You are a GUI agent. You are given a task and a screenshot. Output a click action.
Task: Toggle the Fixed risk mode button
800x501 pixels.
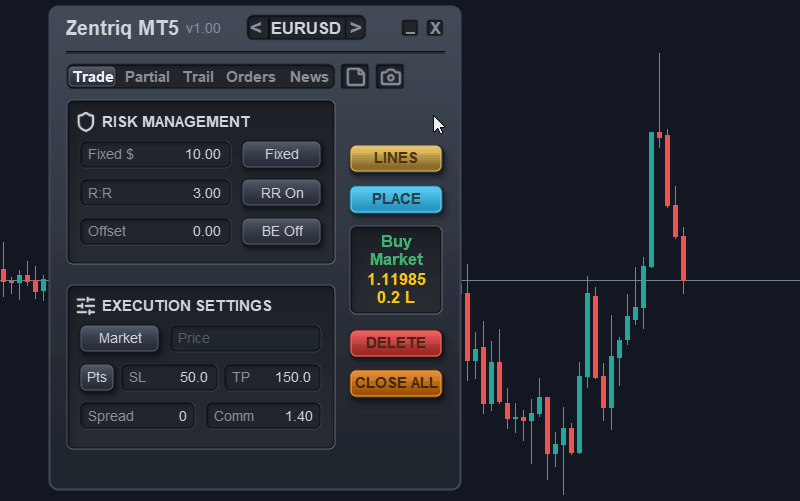pos(282,155)
